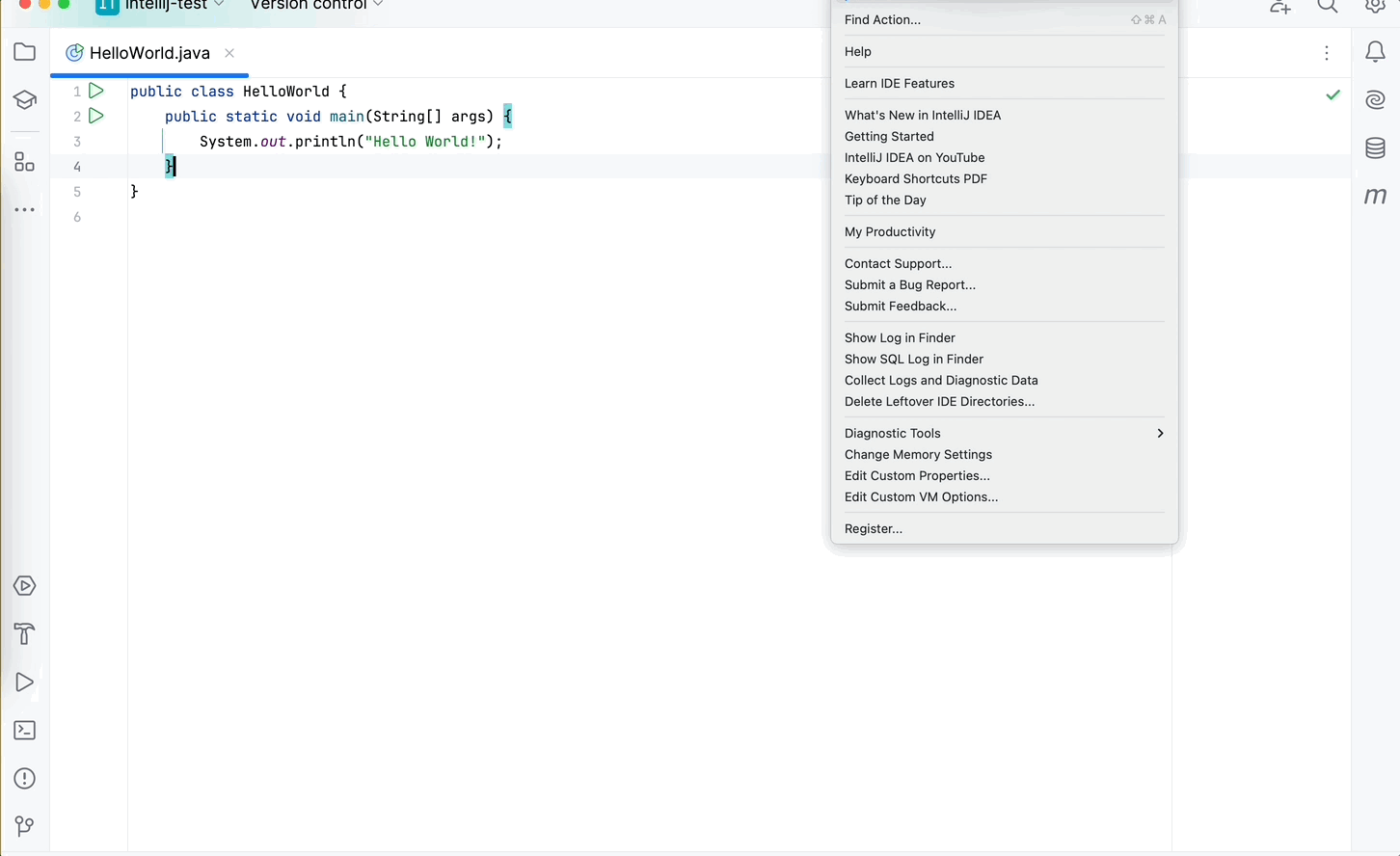
Task: Select Show Log in Finder
Action: (1004, 338)
